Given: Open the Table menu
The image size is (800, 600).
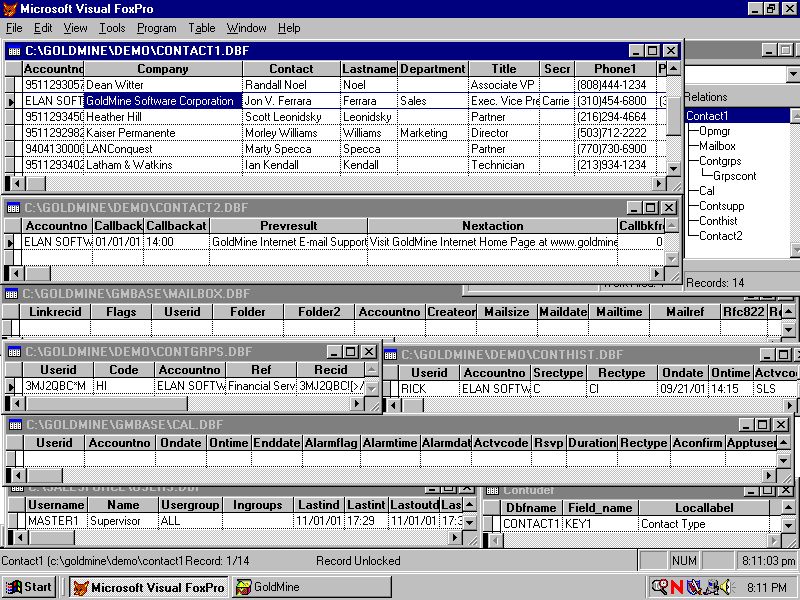Looking at the screenshot, I should 202,28.
